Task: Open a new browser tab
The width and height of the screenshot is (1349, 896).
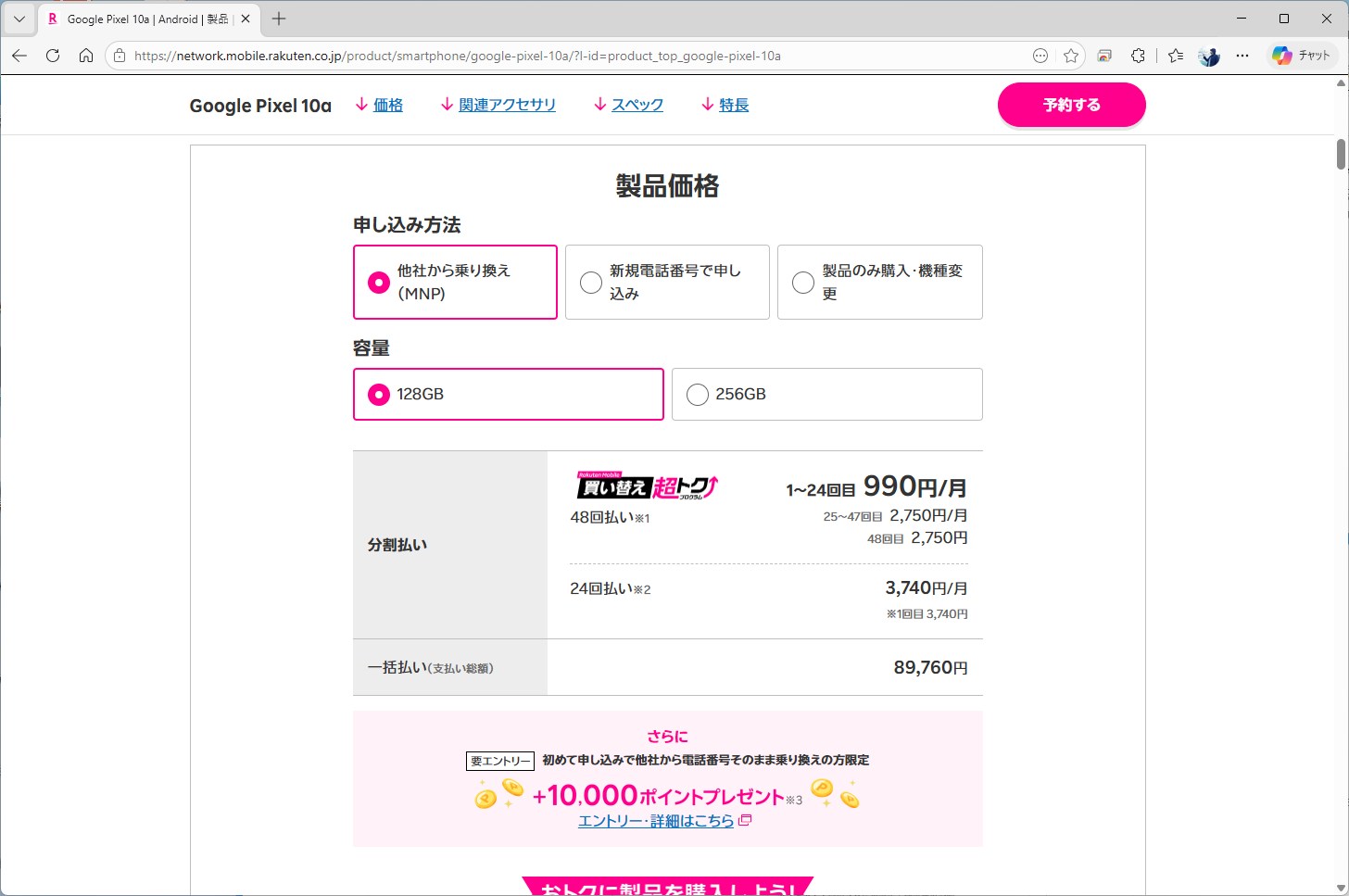Action: coord(279,19)
